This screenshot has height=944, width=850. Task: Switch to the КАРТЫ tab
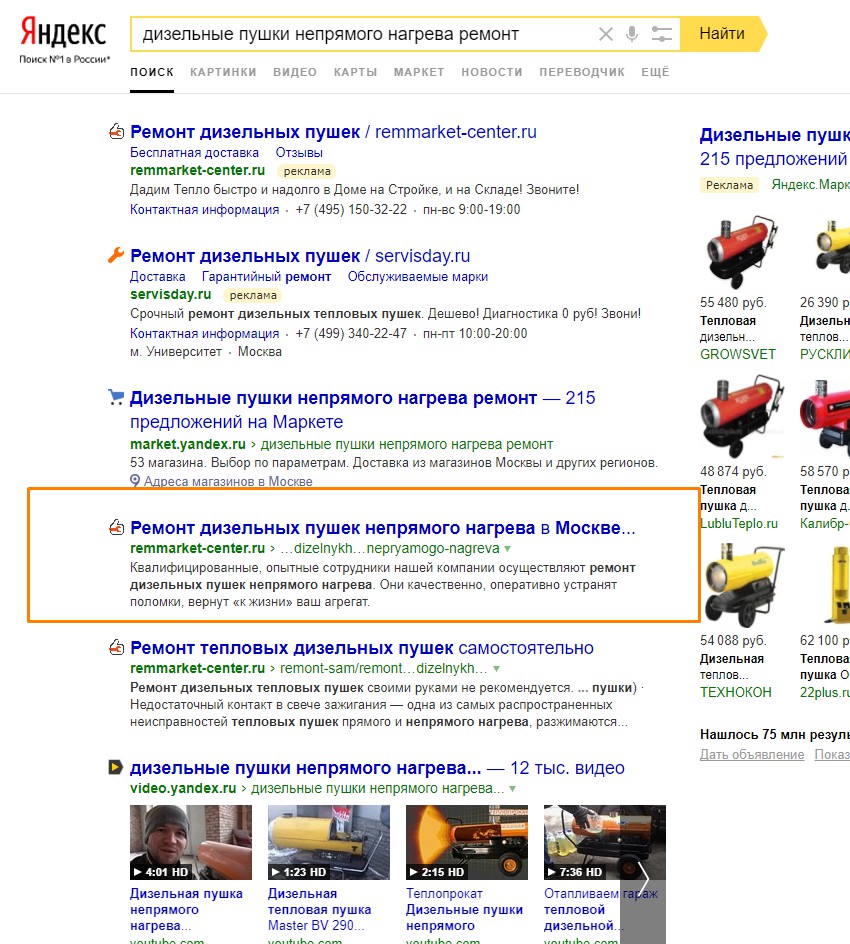click(x=356, y=72)
